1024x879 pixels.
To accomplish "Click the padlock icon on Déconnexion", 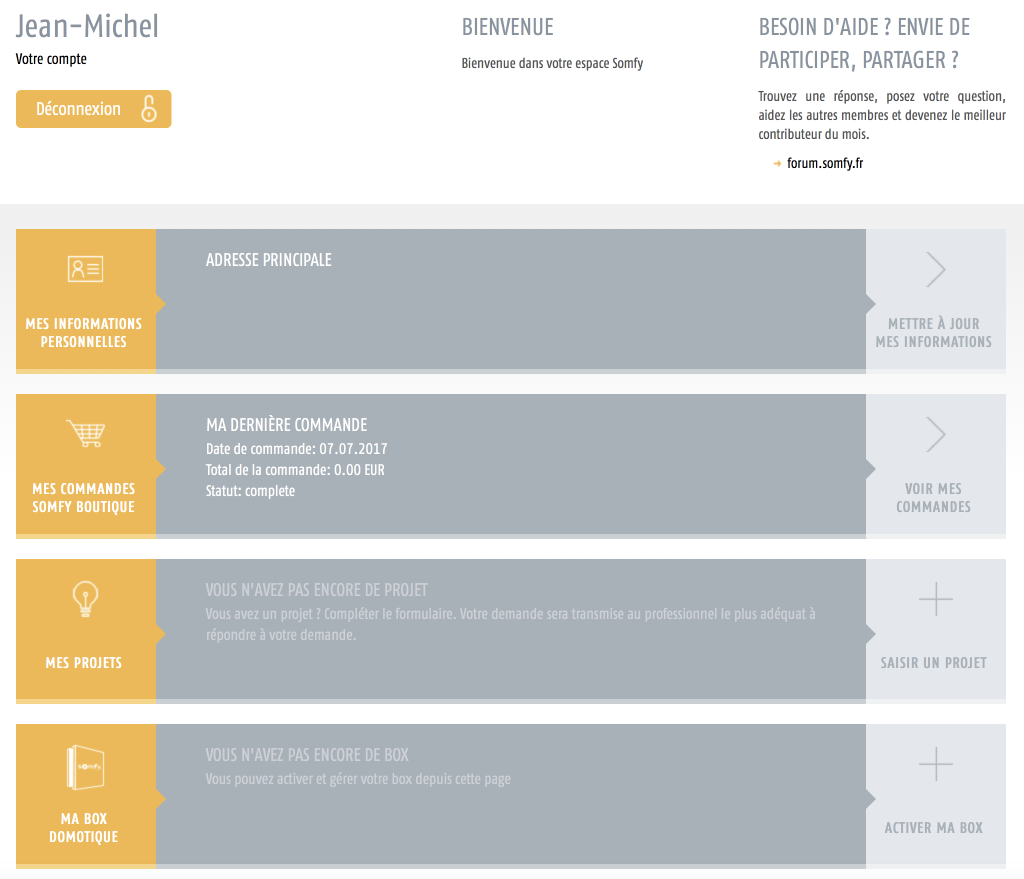I will pyautogui.click(x=149, y=109).
